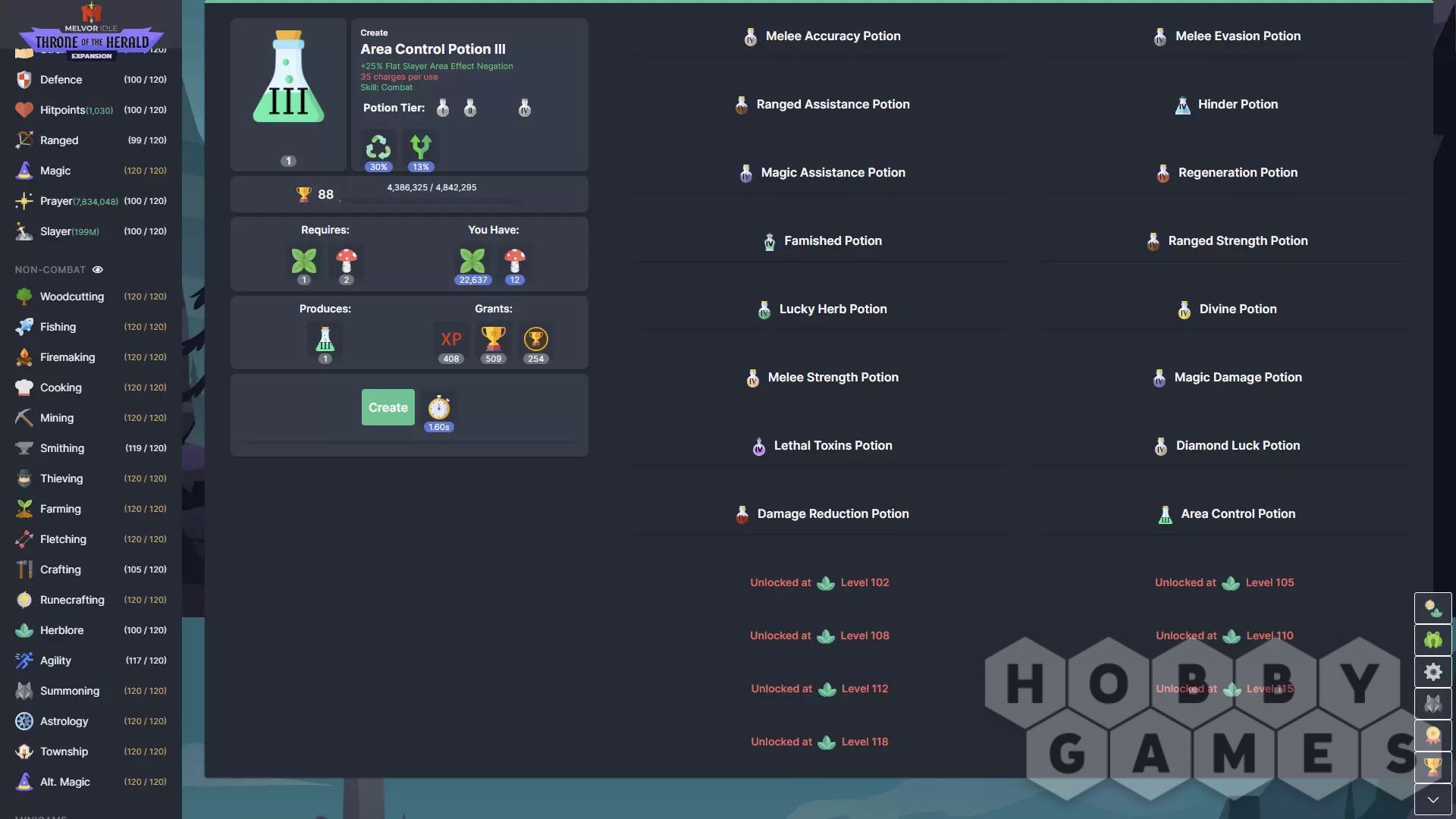Click the medal ribbon icon at right
Viewport: 1456px width, 819px height.
pyautogui.click(x=1432, y=735)
